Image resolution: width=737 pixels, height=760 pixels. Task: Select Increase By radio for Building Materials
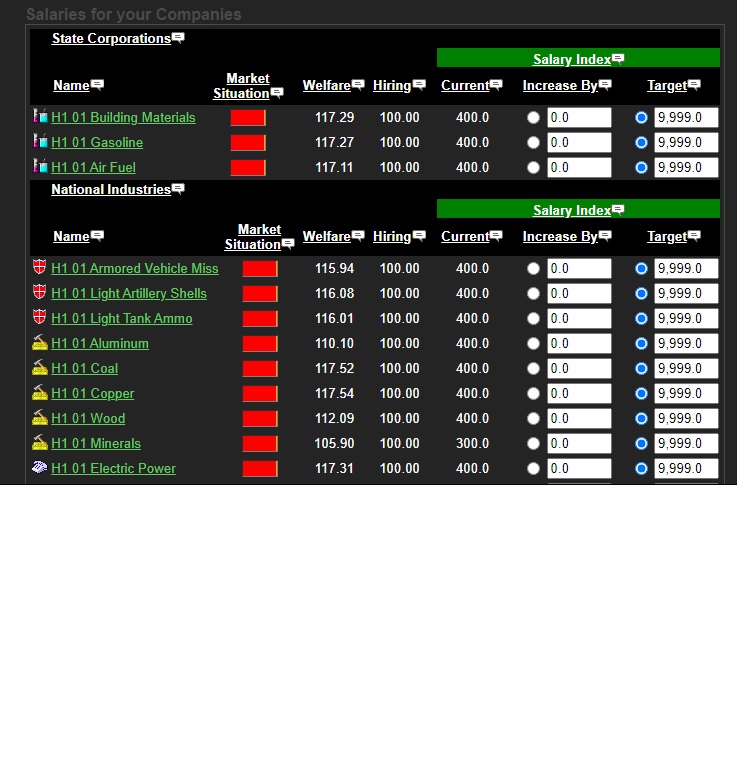click(x=533, y=117)
